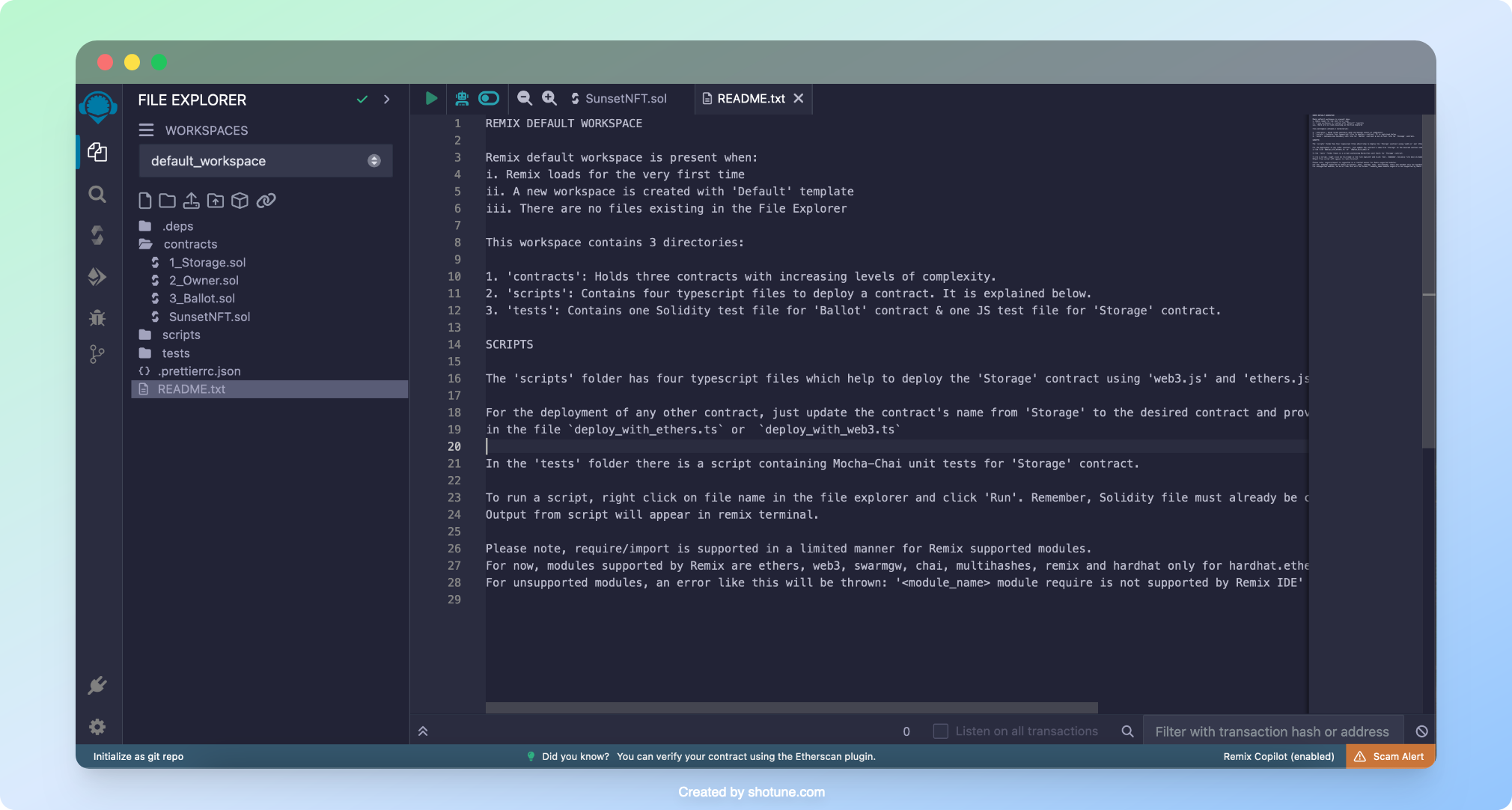Click the terminal search magnifier icon
The height and width of the screenshot is (810, 1512).
(x=1127, y=731)
